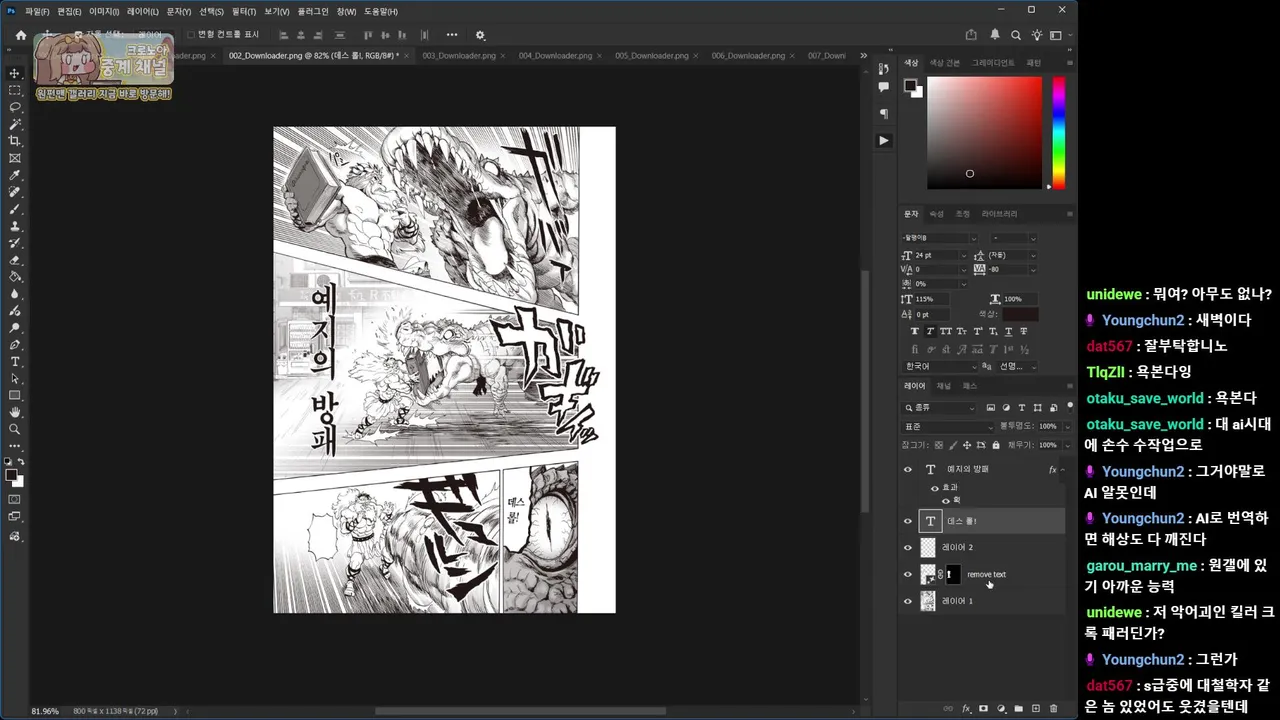Select the Rectangular Marquee tool
The image size is (1280, 720).
(15, 90)
